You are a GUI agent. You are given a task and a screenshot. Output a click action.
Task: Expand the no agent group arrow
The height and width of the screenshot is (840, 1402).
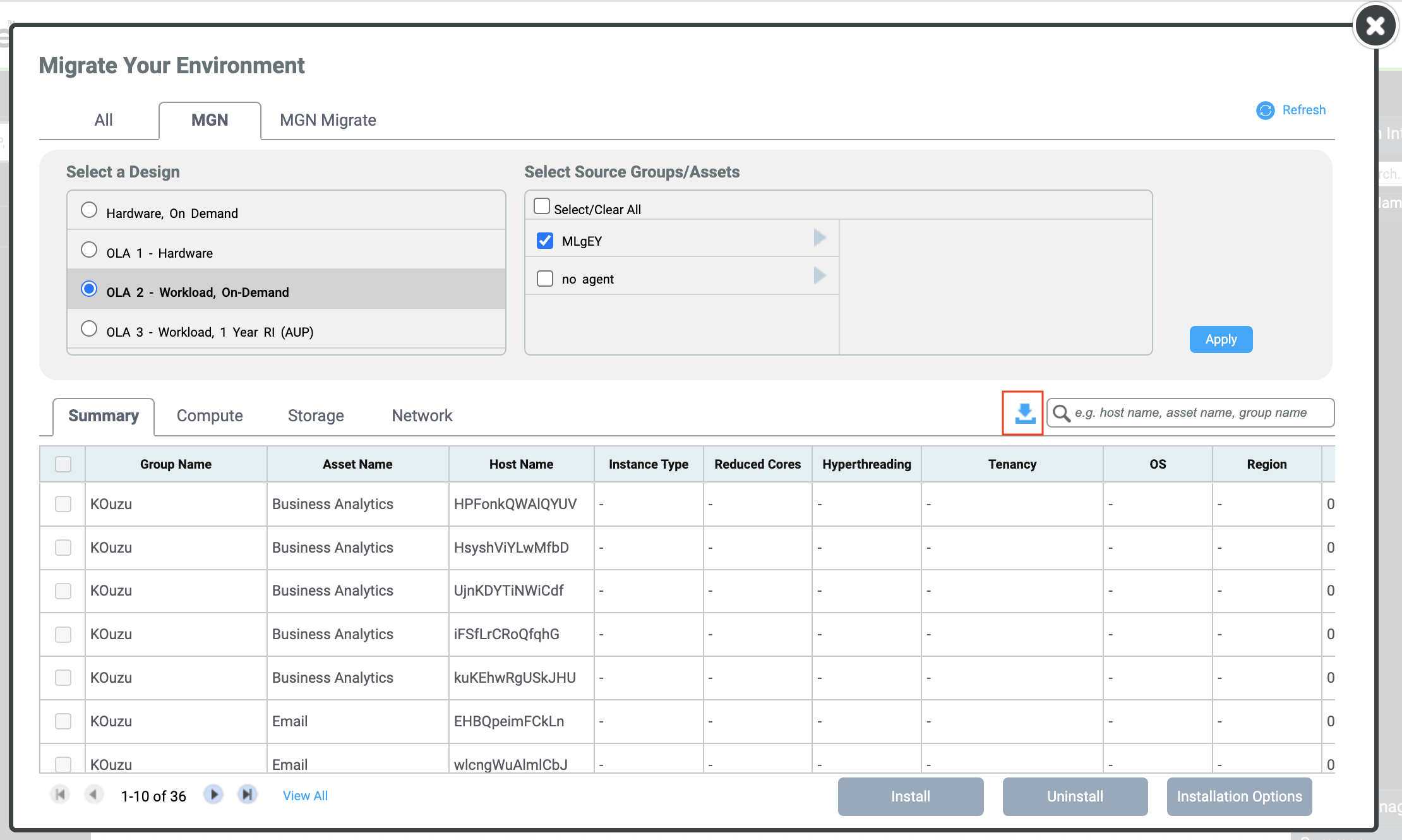click(x=820, y=275)
